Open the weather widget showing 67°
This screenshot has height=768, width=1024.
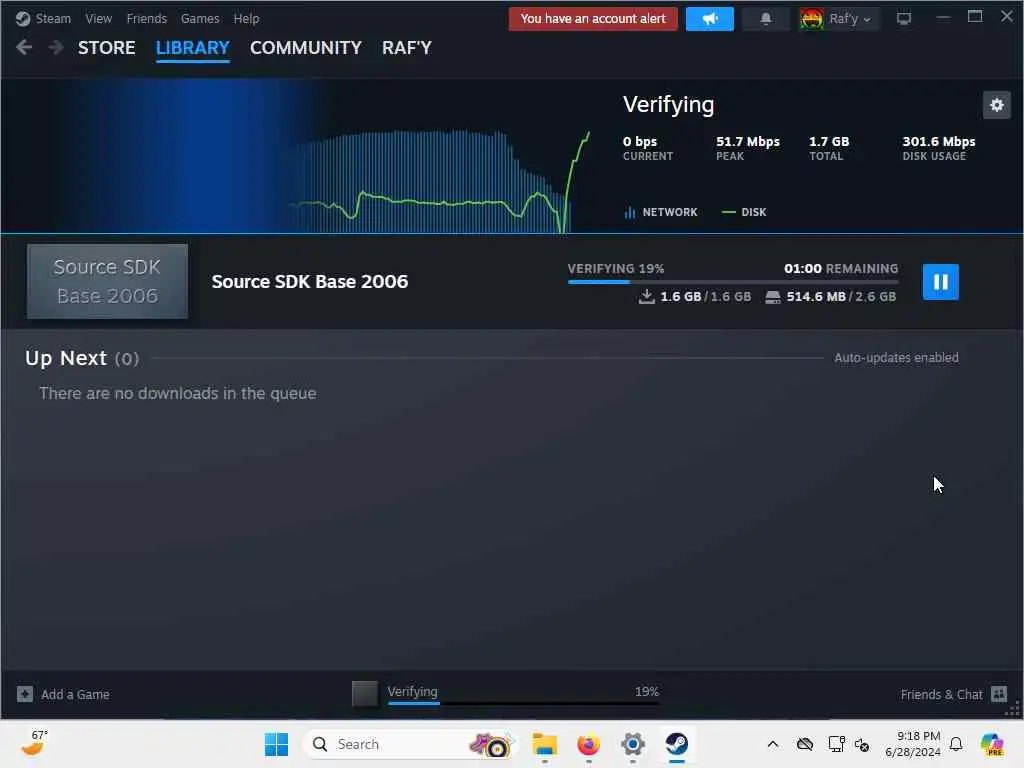pos(34,743)
